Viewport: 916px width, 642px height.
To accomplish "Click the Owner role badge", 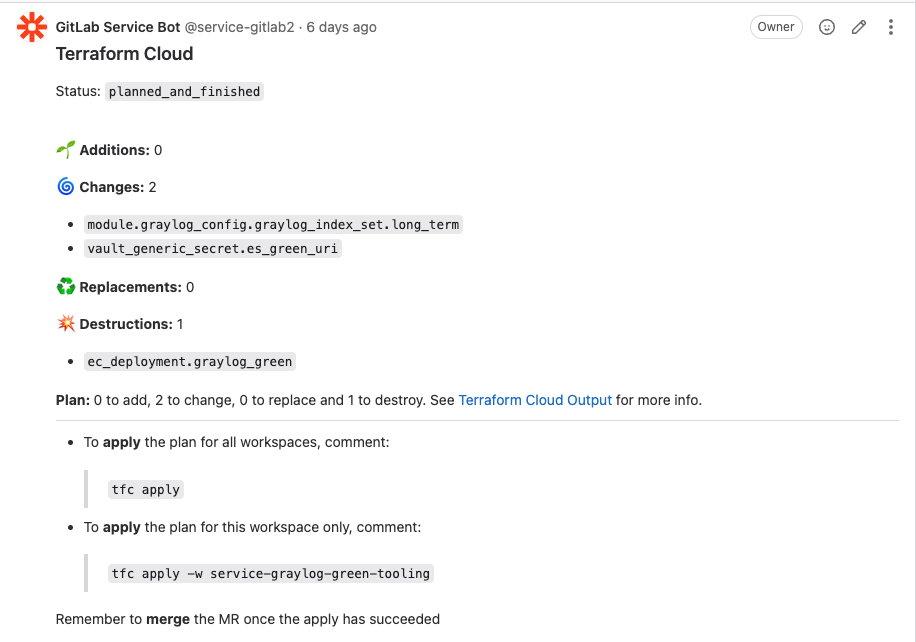I will [x=776, y=27].
